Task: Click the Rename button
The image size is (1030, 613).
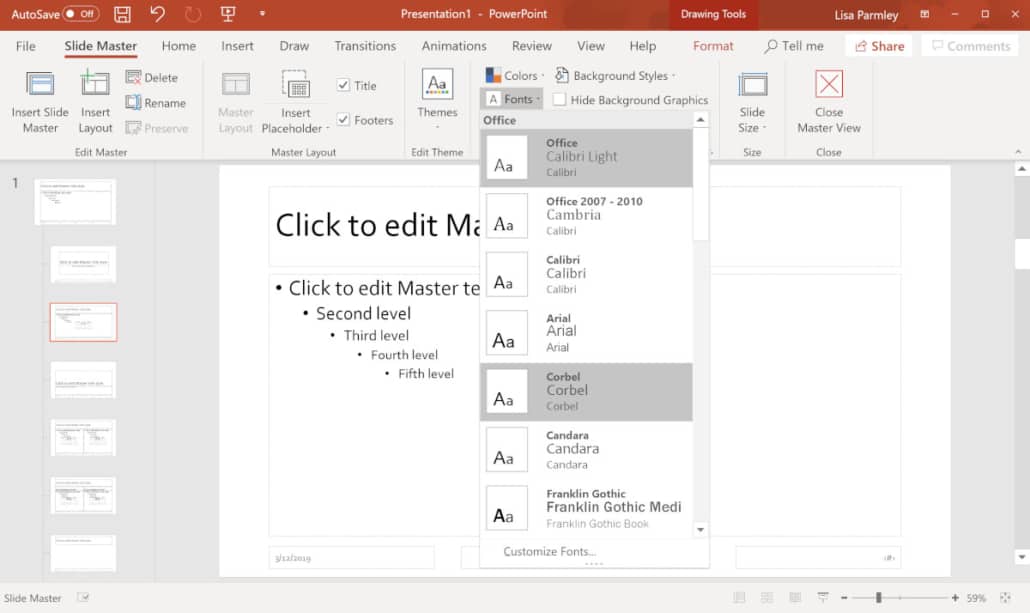Action: pyautogui.click(x=158, y=102)
